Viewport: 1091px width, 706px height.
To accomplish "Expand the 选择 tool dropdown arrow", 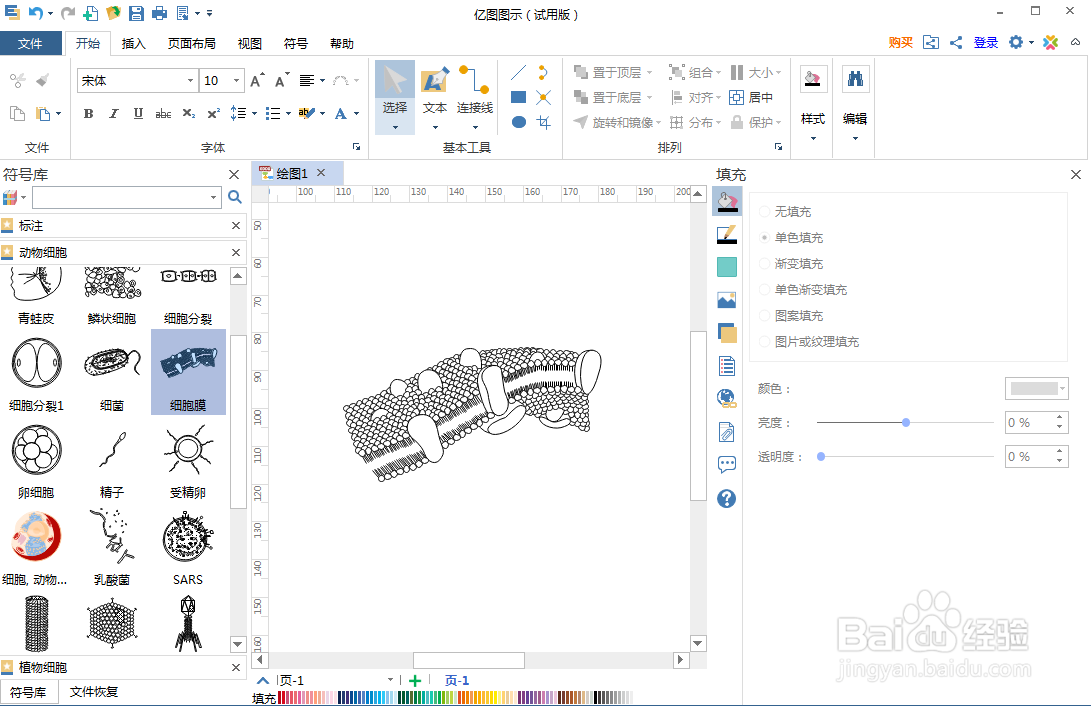I will (395, 127).
